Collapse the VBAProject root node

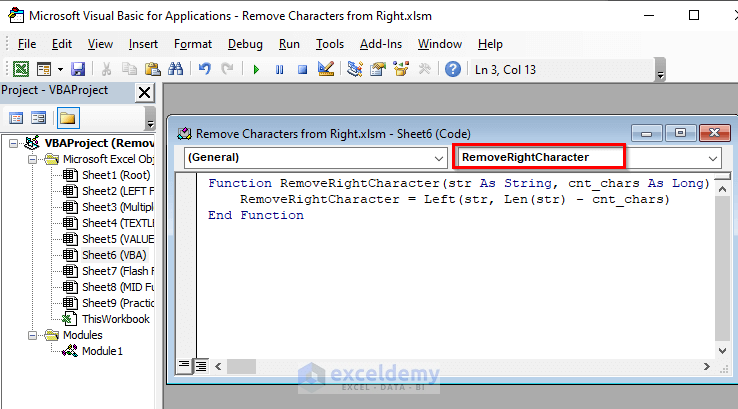pyautogui.click(x=14, y=143)
